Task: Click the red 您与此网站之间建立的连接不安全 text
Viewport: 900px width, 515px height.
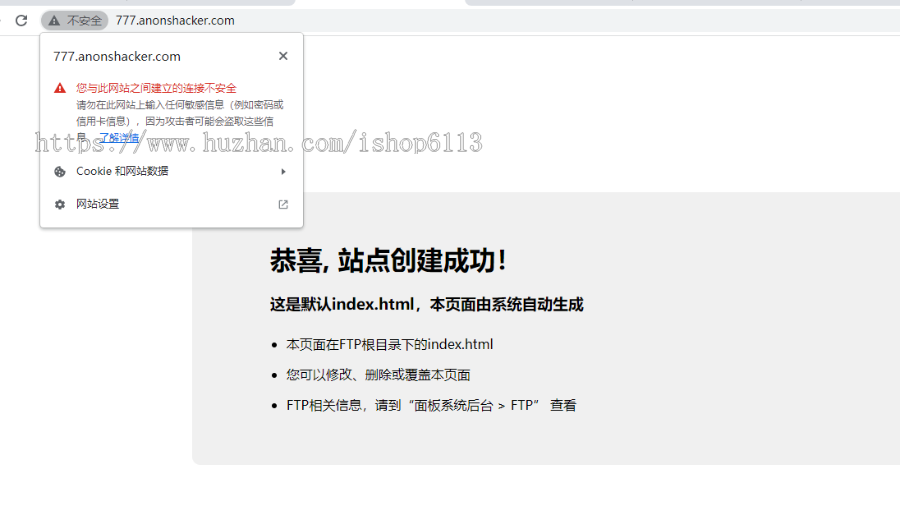Action: [156, 88]
